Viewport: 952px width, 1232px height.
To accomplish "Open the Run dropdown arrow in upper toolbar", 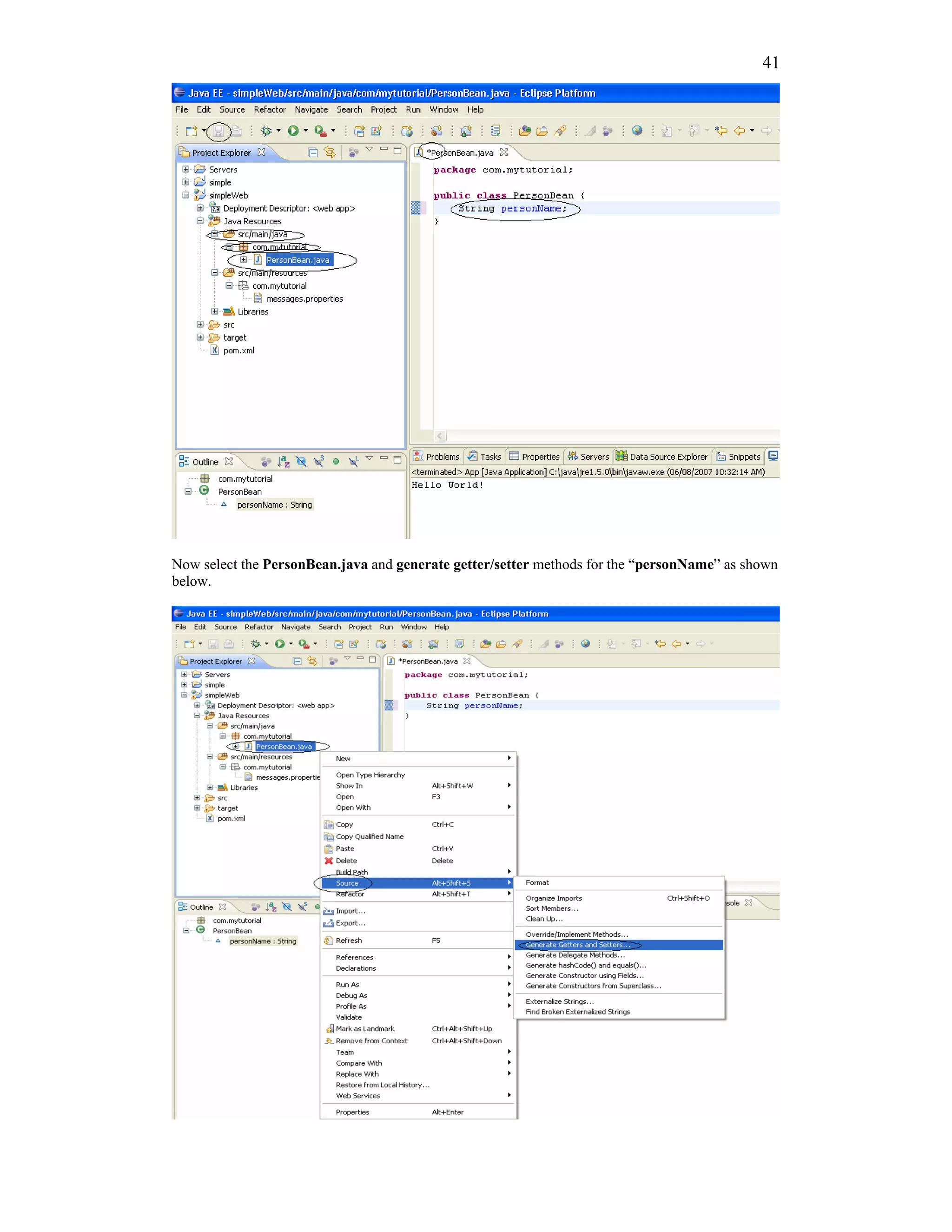I will click(306, 131).
